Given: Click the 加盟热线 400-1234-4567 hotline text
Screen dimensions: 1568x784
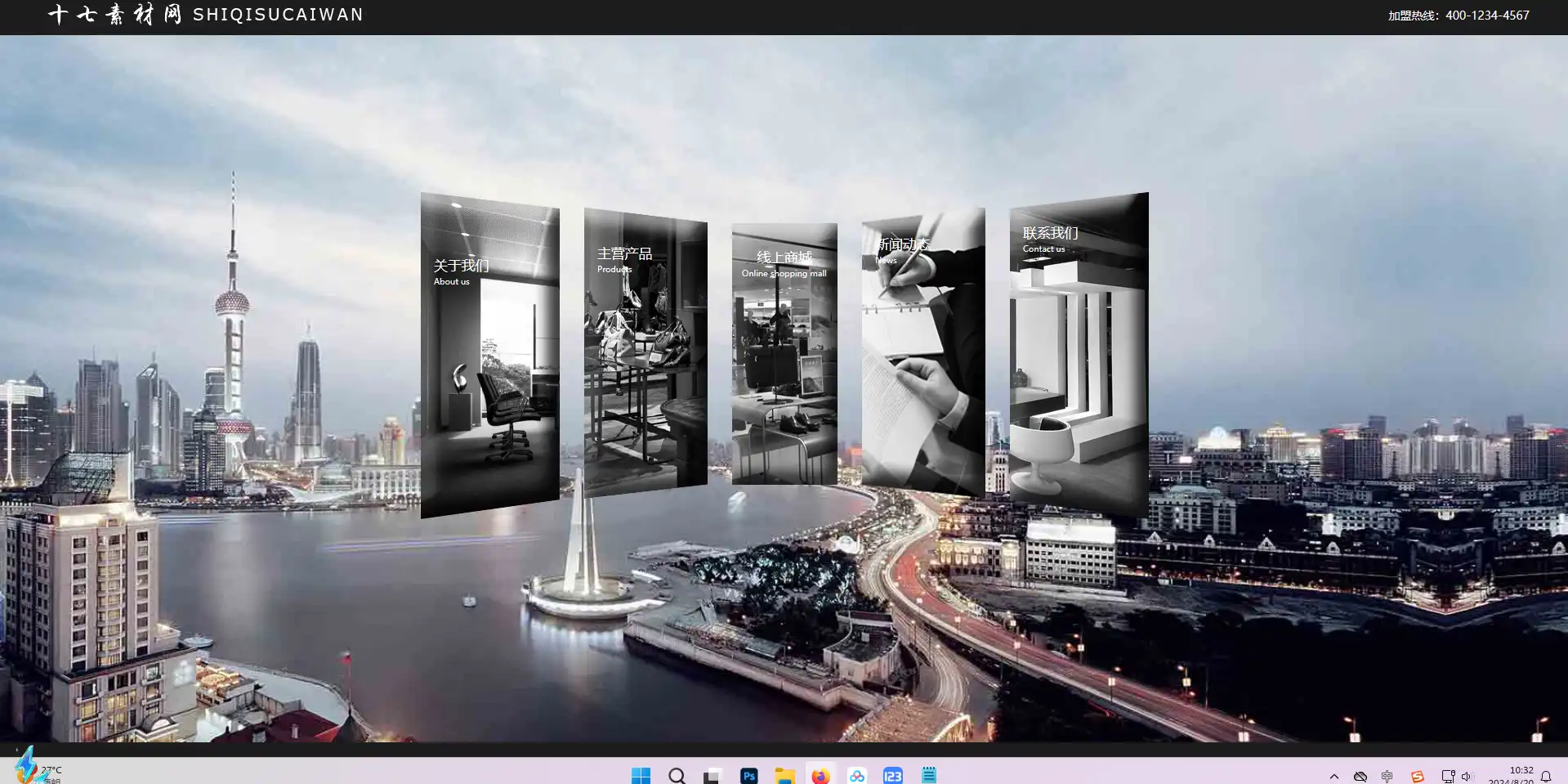Looking at the screenshot, I should [x=1459, y=16].
